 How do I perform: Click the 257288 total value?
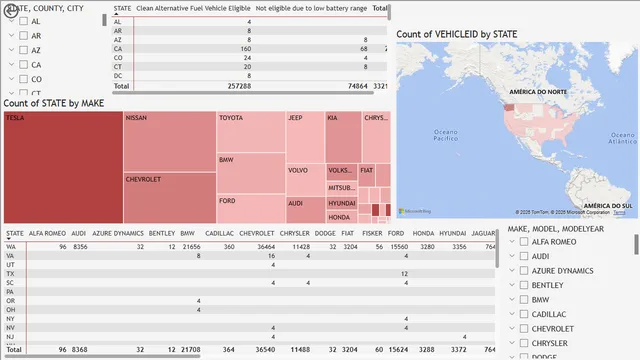click(x=239, y=86)
